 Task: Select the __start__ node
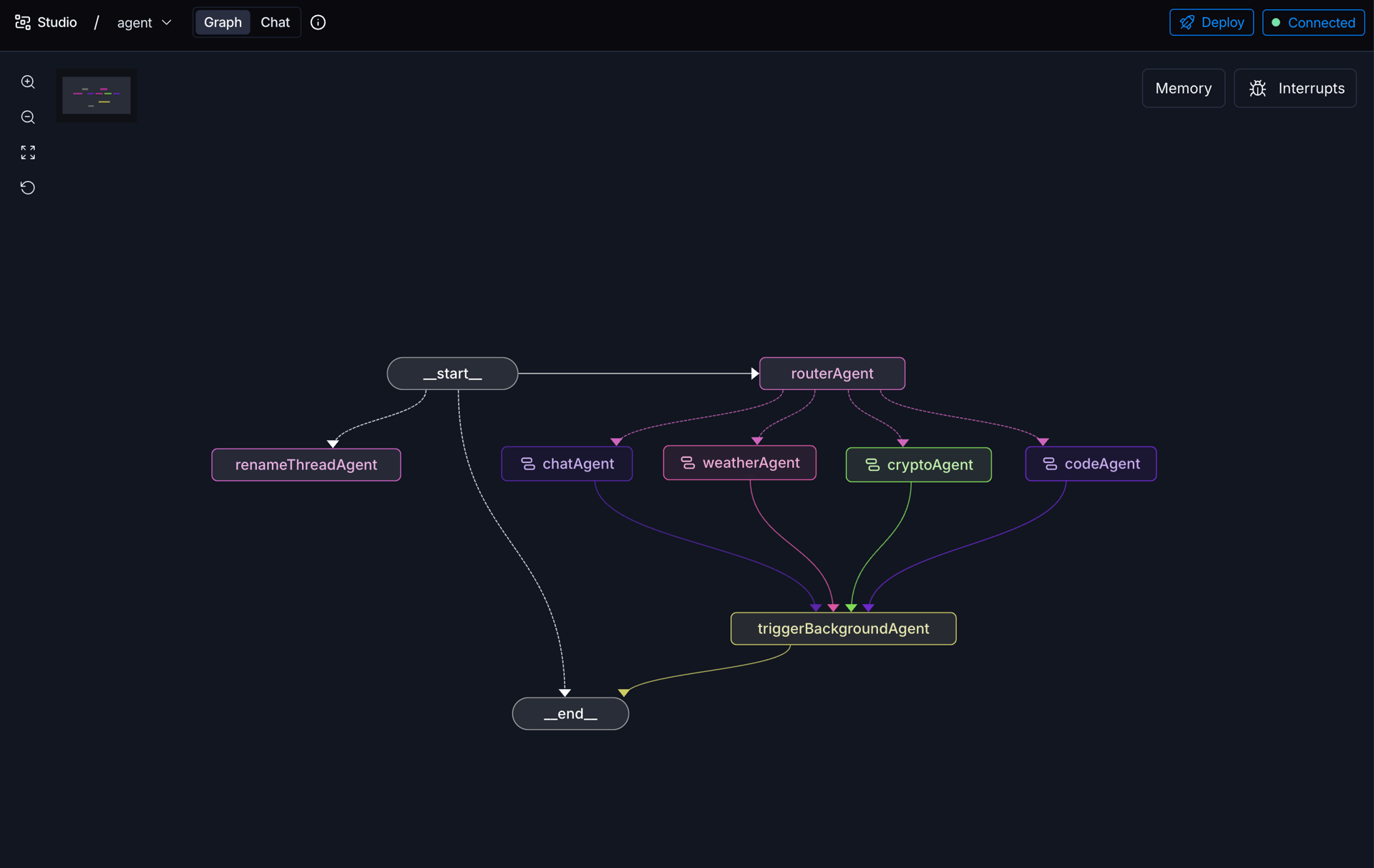pyautogui.click(x=452, y=374)
